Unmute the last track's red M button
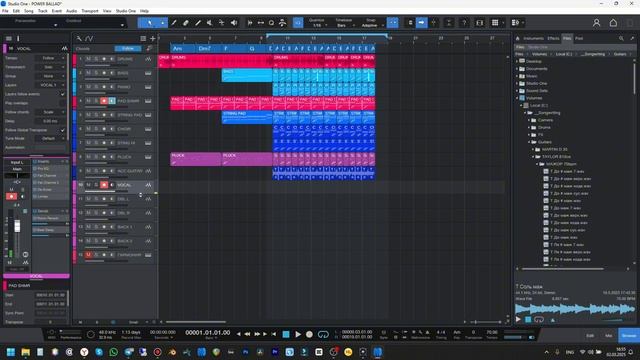 pyautogui.click(x=88, y=255)
